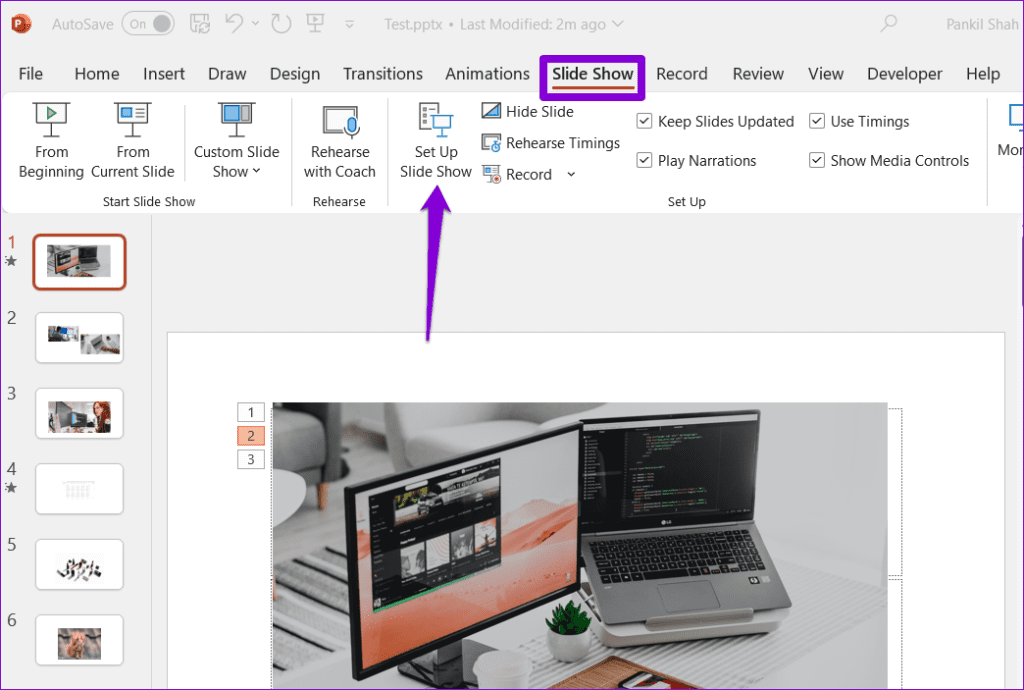The width and height of the screenshot is (1024, 690).
Task: Turn off AutoSave toggle
Action: click(148, 22)
